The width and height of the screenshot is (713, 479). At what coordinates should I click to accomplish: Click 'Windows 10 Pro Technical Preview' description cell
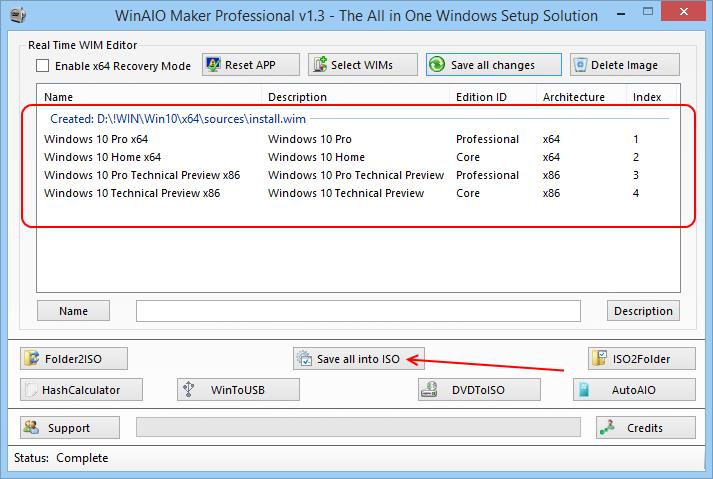[356, 175]
